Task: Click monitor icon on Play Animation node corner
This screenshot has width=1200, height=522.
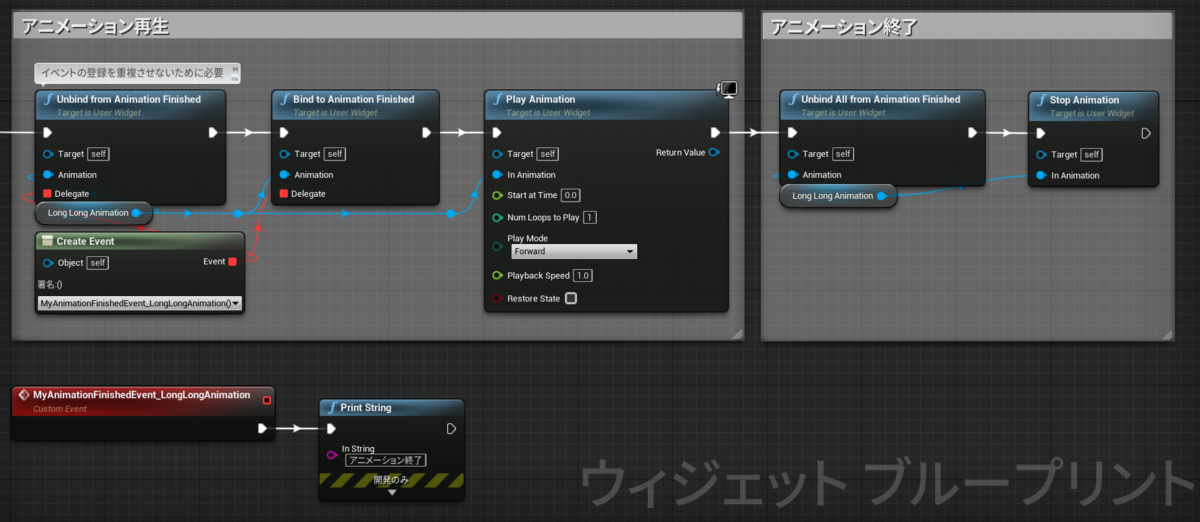Action: (x=727, y=90)
